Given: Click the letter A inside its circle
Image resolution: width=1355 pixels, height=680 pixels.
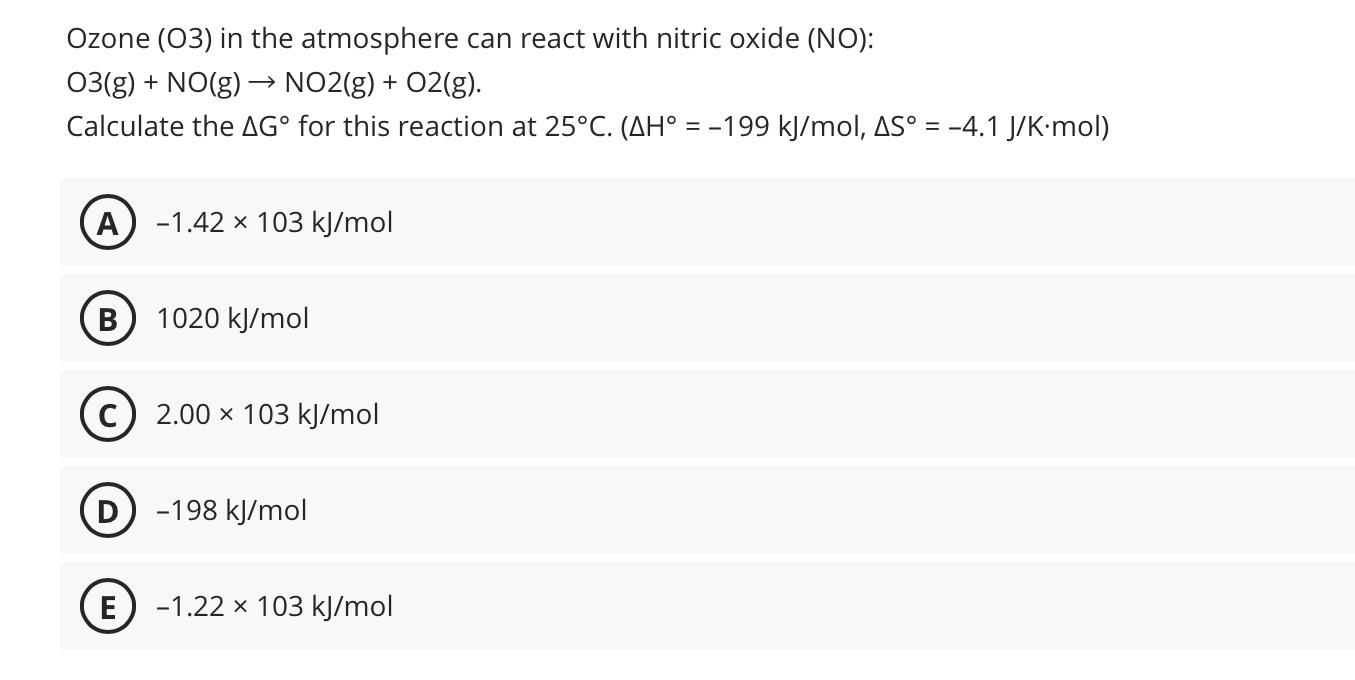Looking at the screenshot, I should click(106, 222).
